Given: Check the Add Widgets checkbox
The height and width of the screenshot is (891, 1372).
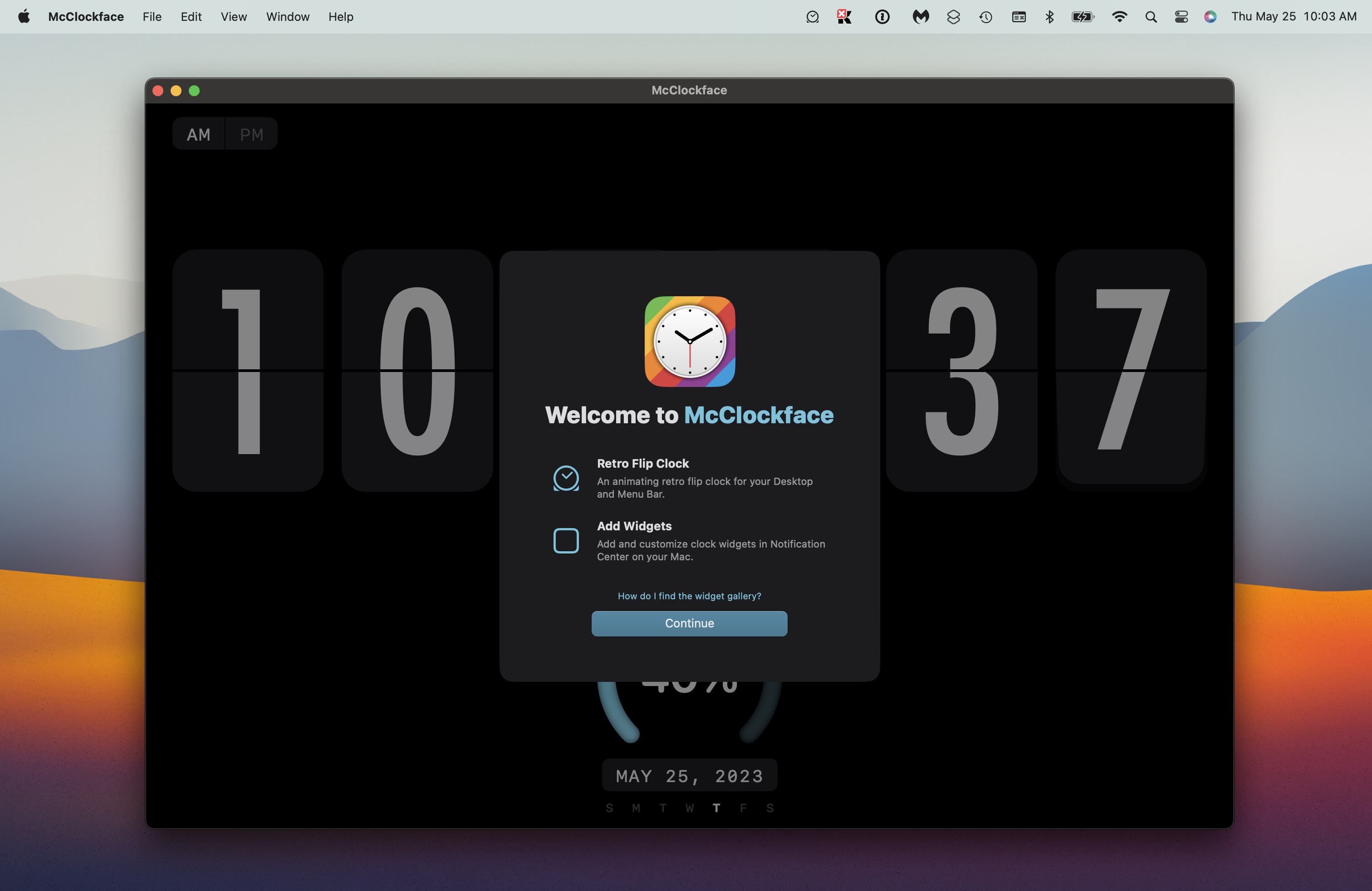Looking at the screenshot, I should 565,541.
